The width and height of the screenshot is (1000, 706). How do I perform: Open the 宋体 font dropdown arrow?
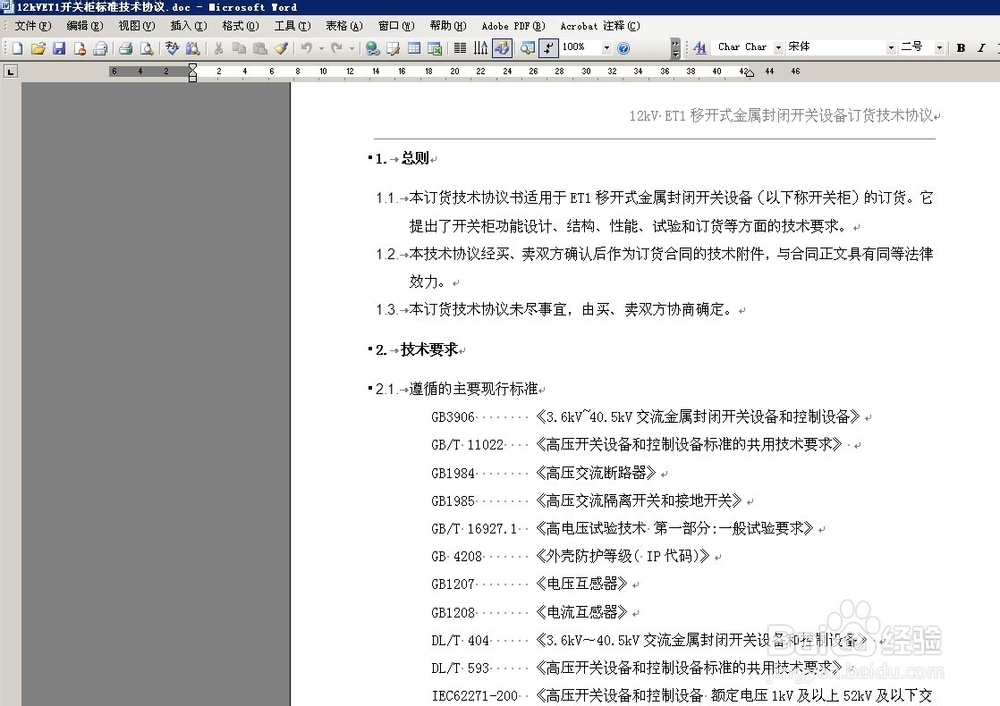(x=891, y=48)
